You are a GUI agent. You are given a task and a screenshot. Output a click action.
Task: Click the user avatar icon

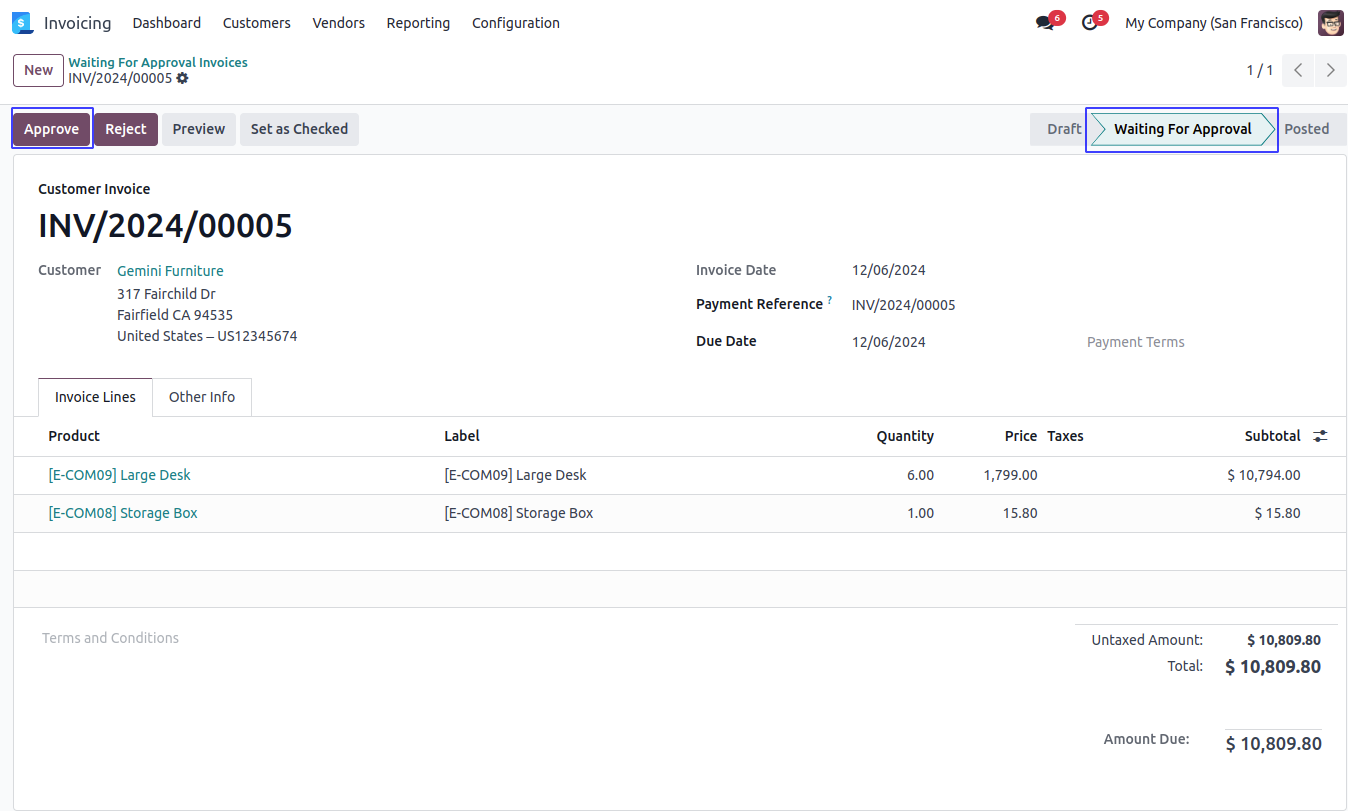pyautogui.click(x=1330, y=23)
